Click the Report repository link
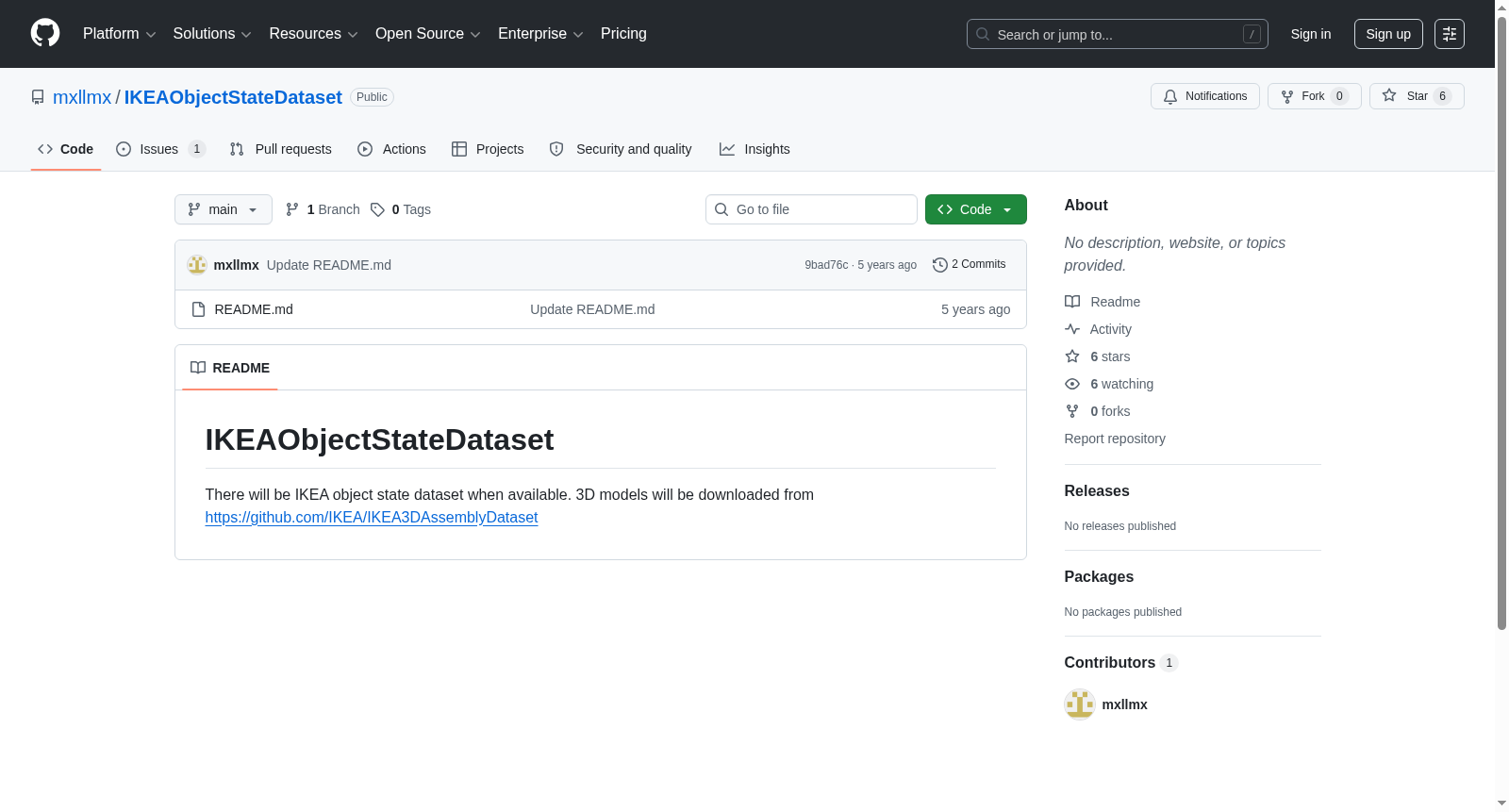1509x812 pixels. tap(1115, 439)
